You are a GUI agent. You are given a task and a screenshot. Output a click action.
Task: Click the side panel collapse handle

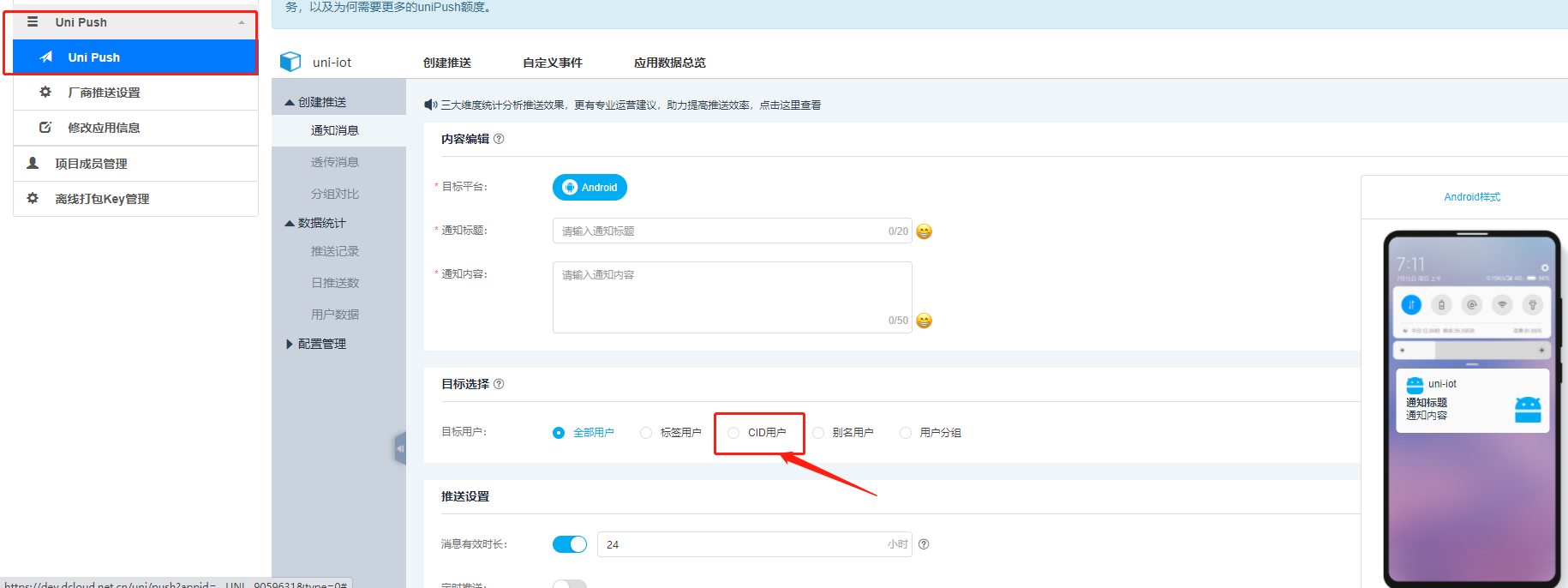pos(400,448)
